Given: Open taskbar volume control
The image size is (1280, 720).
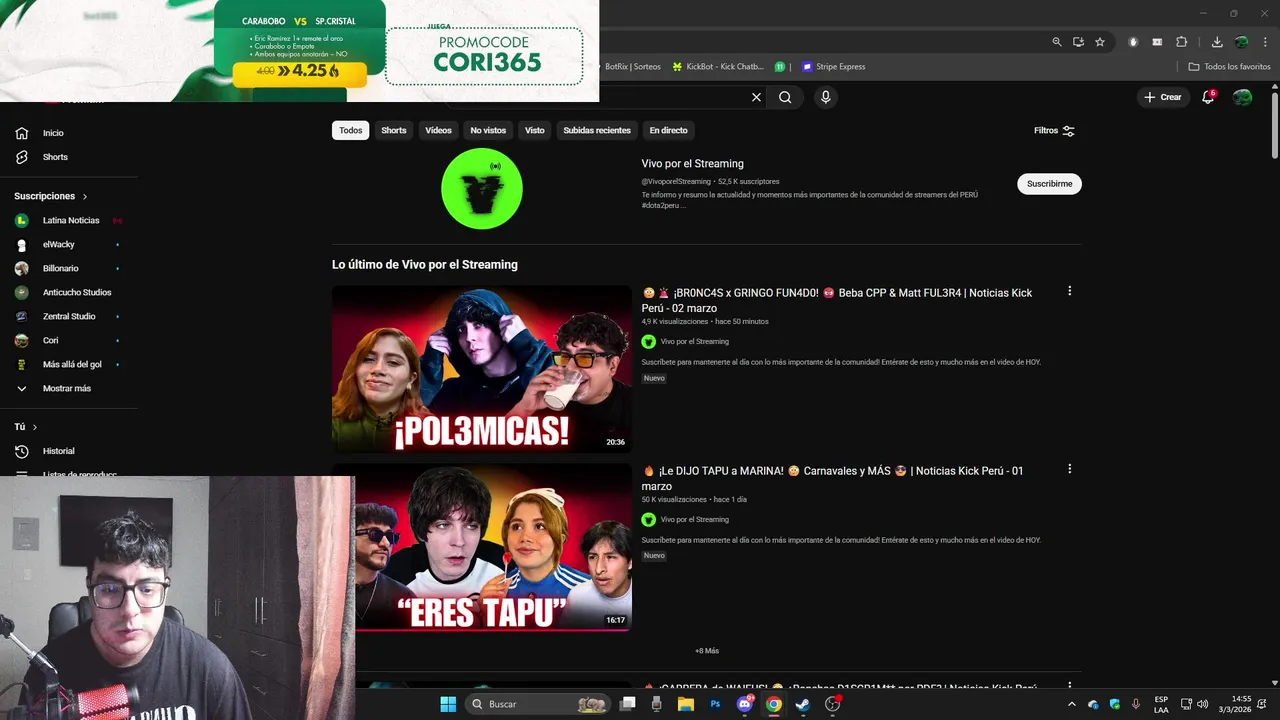Looking at the screenshot, I should (1202, 704).
